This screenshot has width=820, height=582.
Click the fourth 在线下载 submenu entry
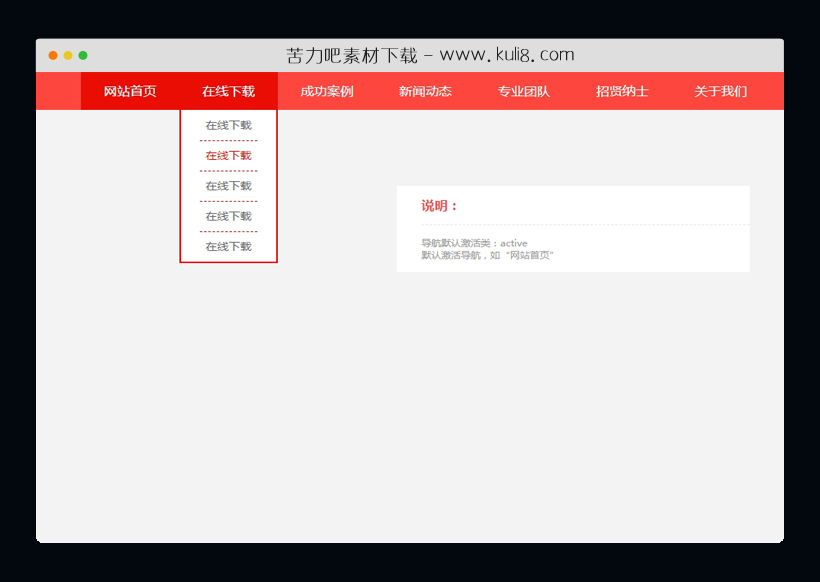pyautogui.click(x=228, y=216)
